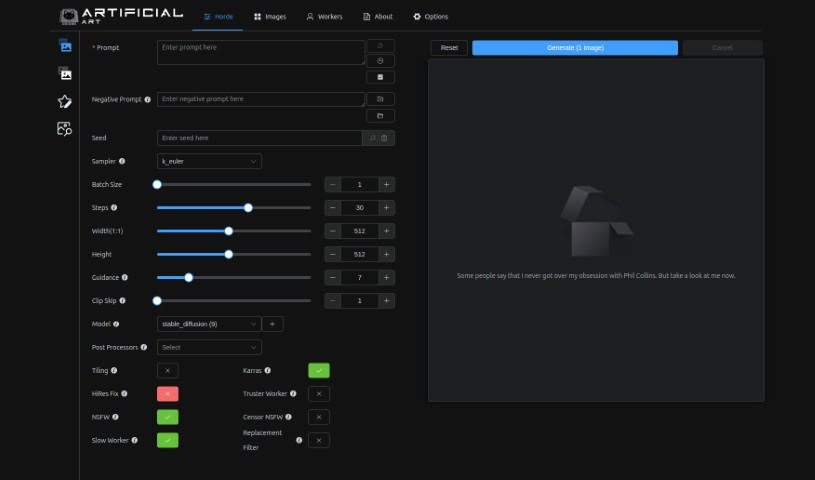Screen dimensions: 815x480
Task: Click the info icon next to Steps
Action: click(x=114, y=207)
